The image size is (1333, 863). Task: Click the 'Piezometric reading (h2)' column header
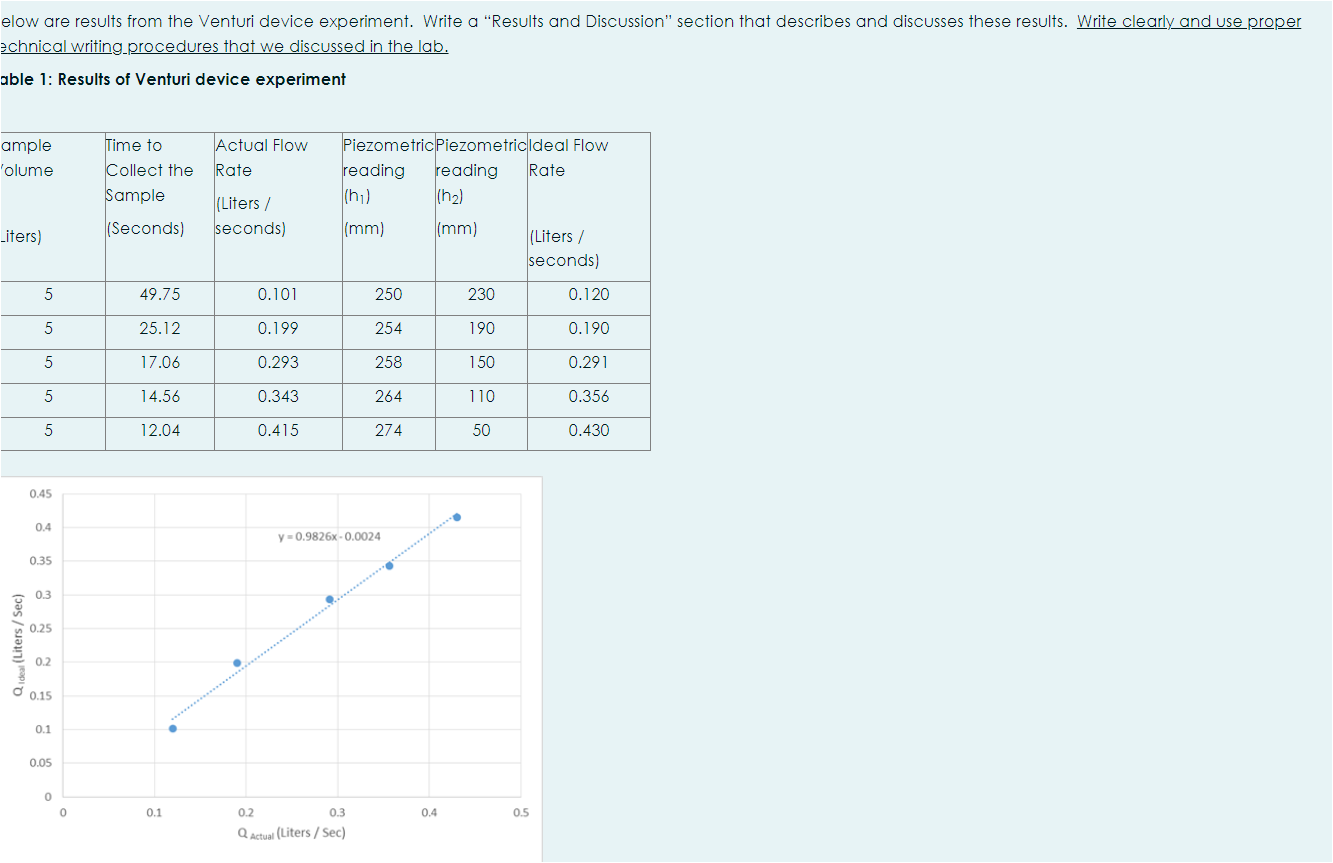481,206
